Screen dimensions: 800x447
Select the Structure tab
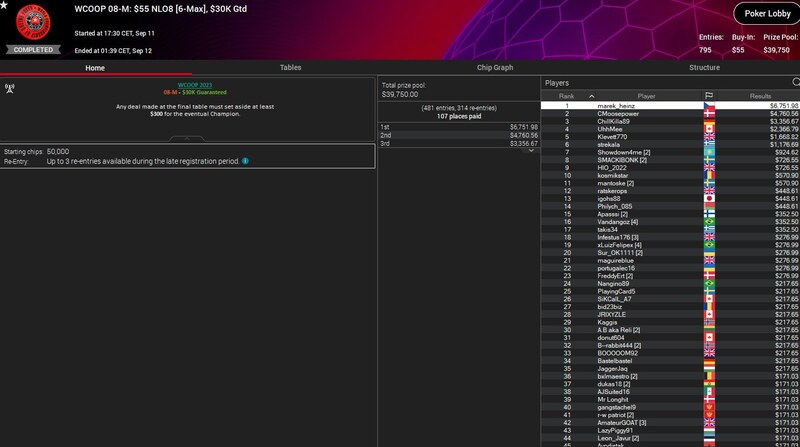click(704, 68)
